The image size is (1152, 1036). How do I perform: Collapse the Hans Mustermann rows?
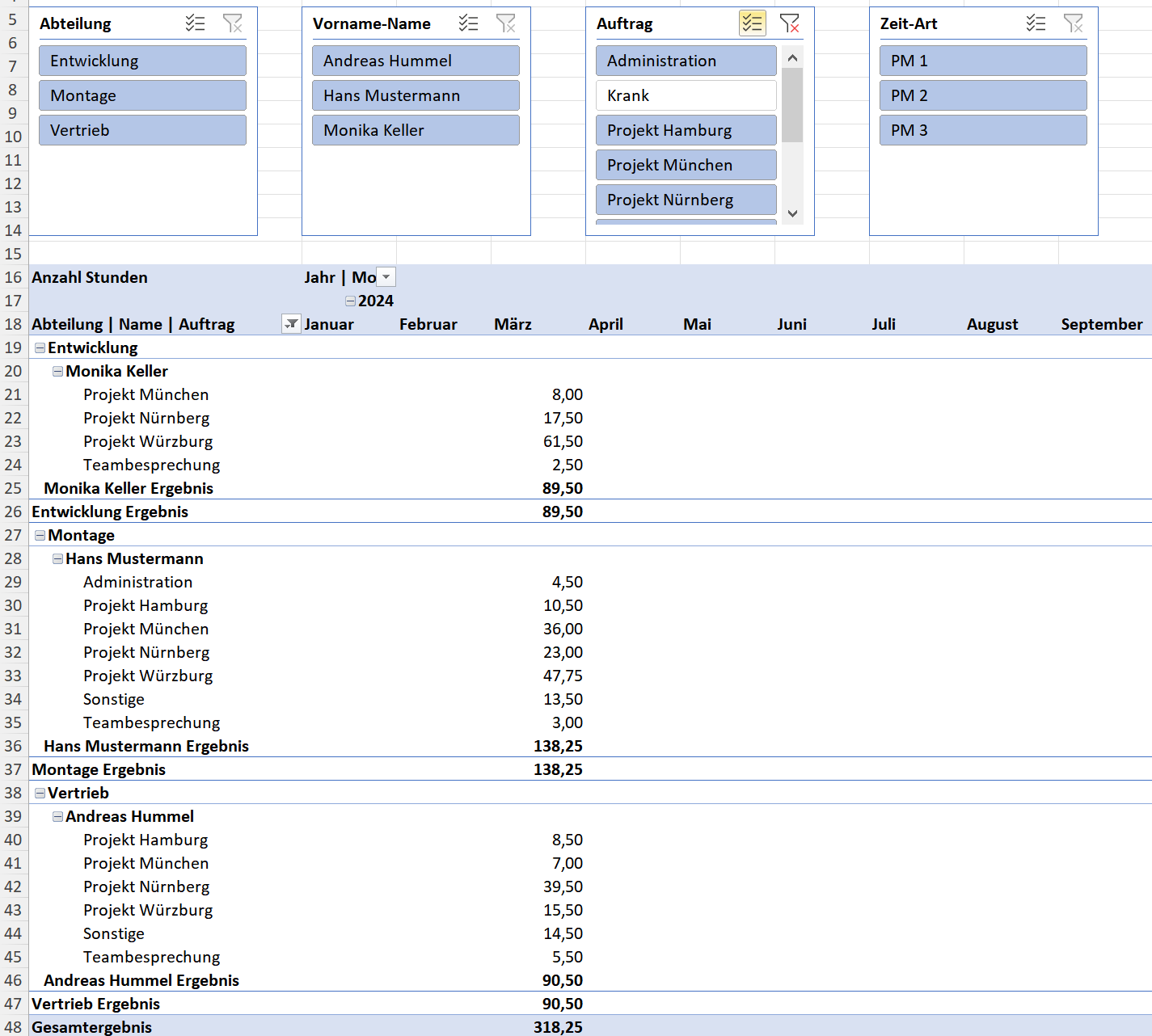(57, 558)
